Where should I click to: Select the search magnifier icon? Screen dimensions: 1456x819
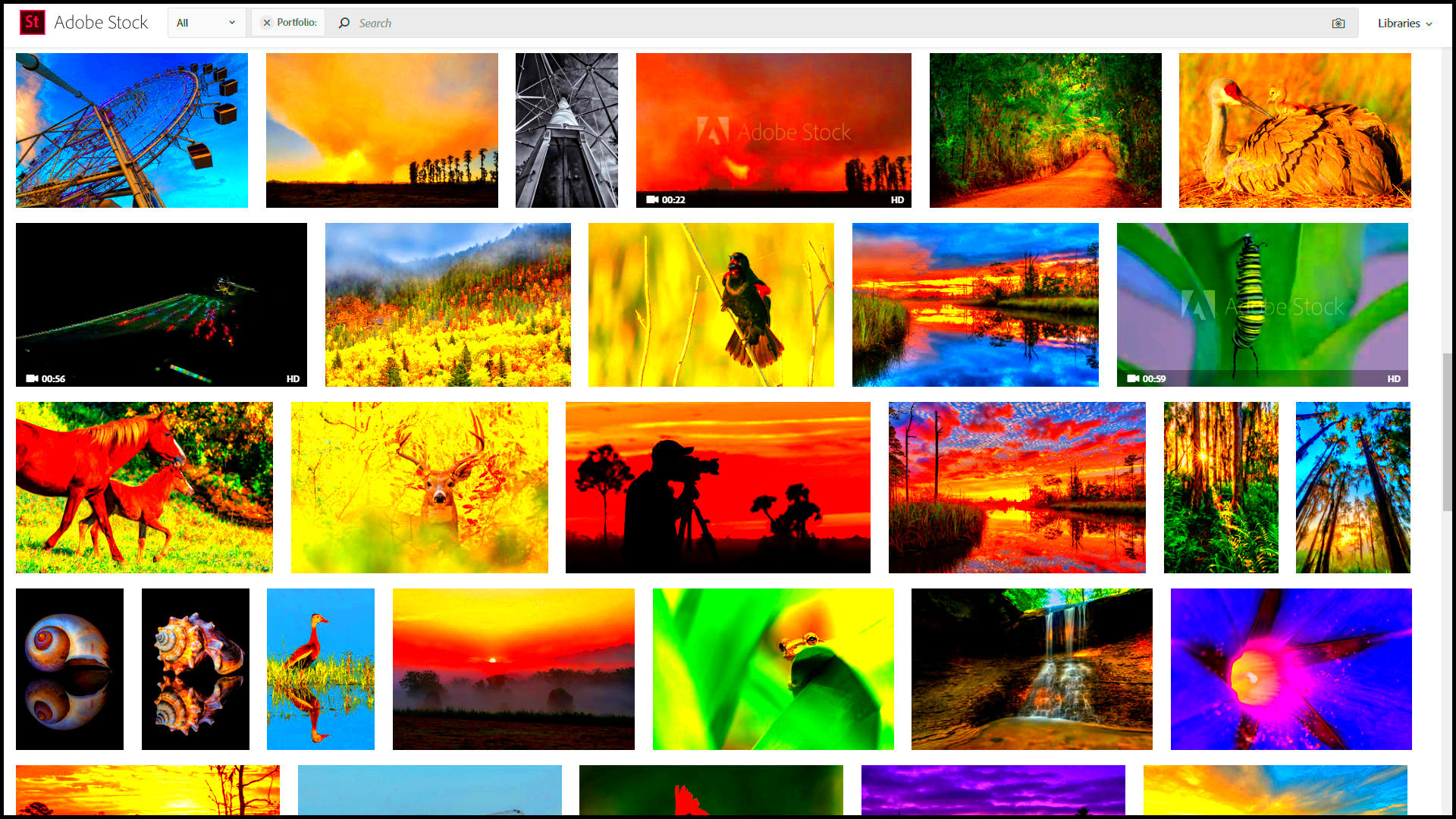(343, 23)
